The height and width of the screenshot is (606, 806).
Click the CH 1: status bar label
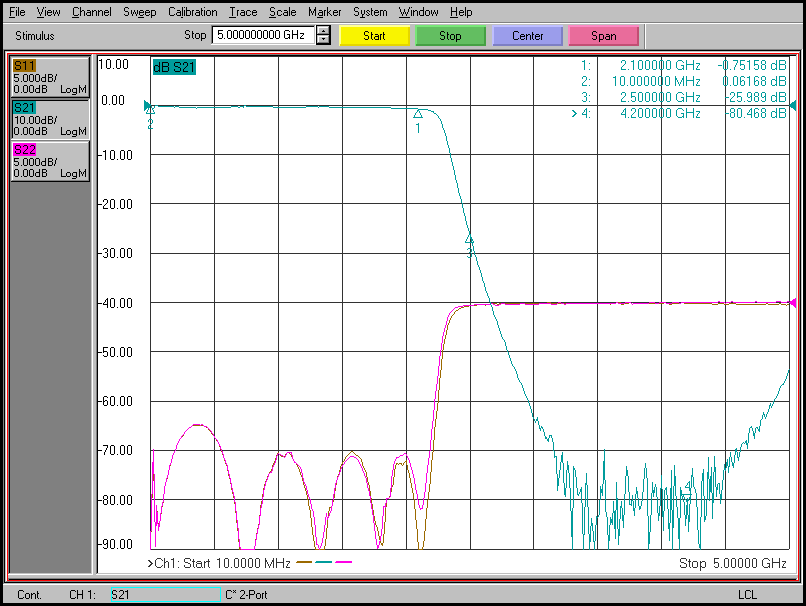[82, 595]
